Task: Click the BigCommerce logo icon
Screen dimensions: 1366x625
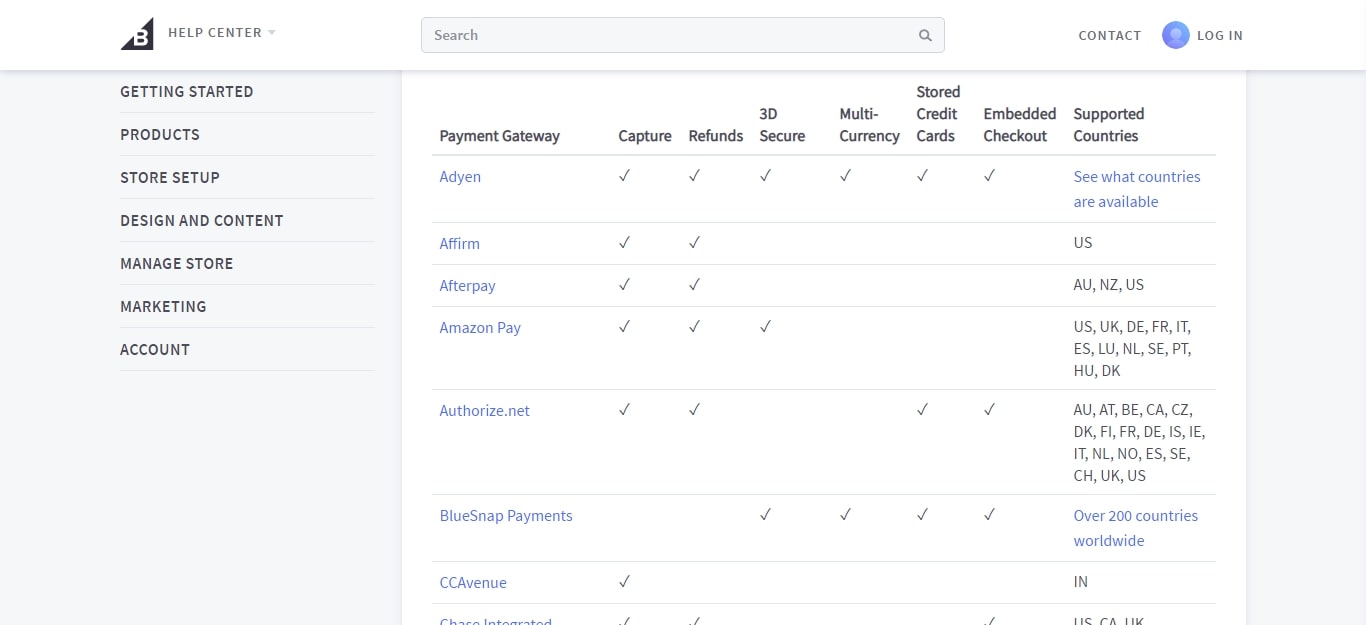Action: (x=137, y=34)
